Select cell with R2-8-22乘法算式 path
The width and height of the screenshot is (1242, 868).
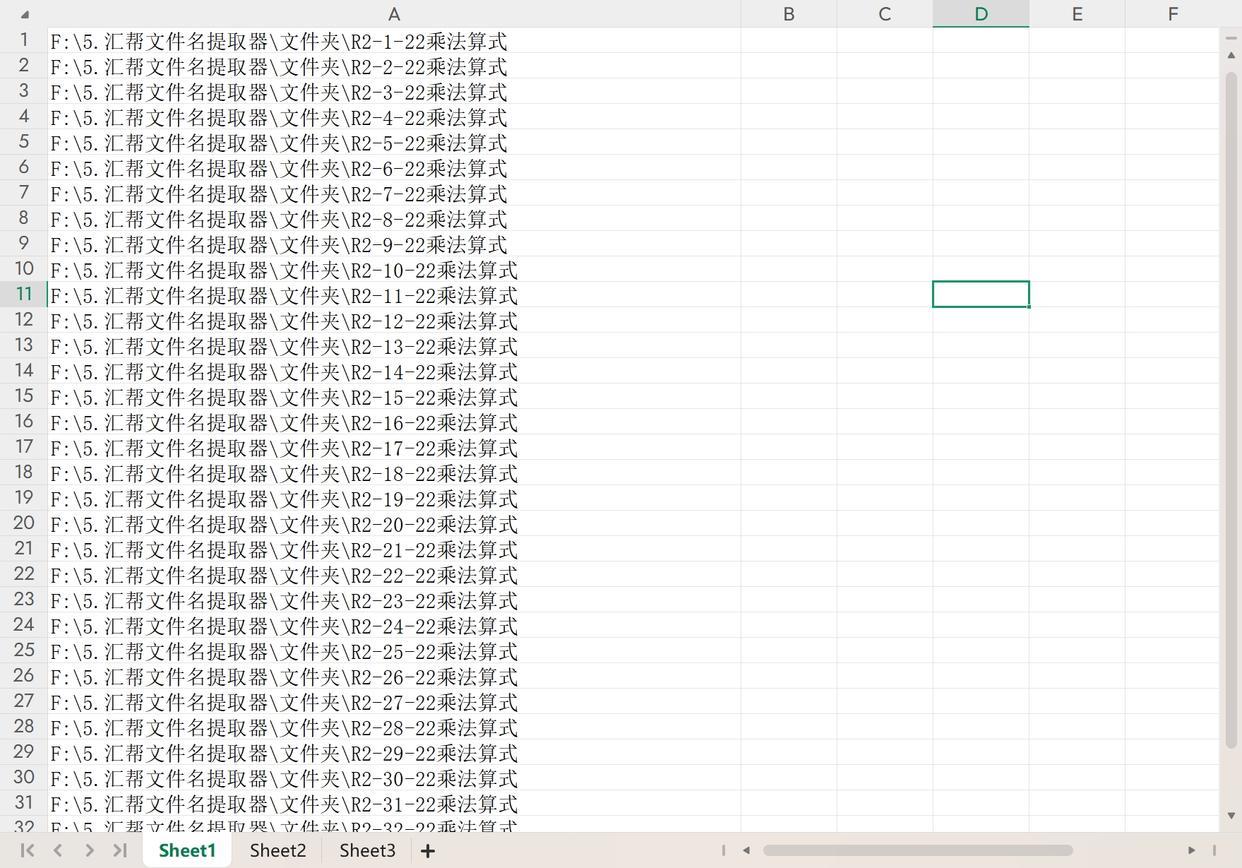(394, 218)
